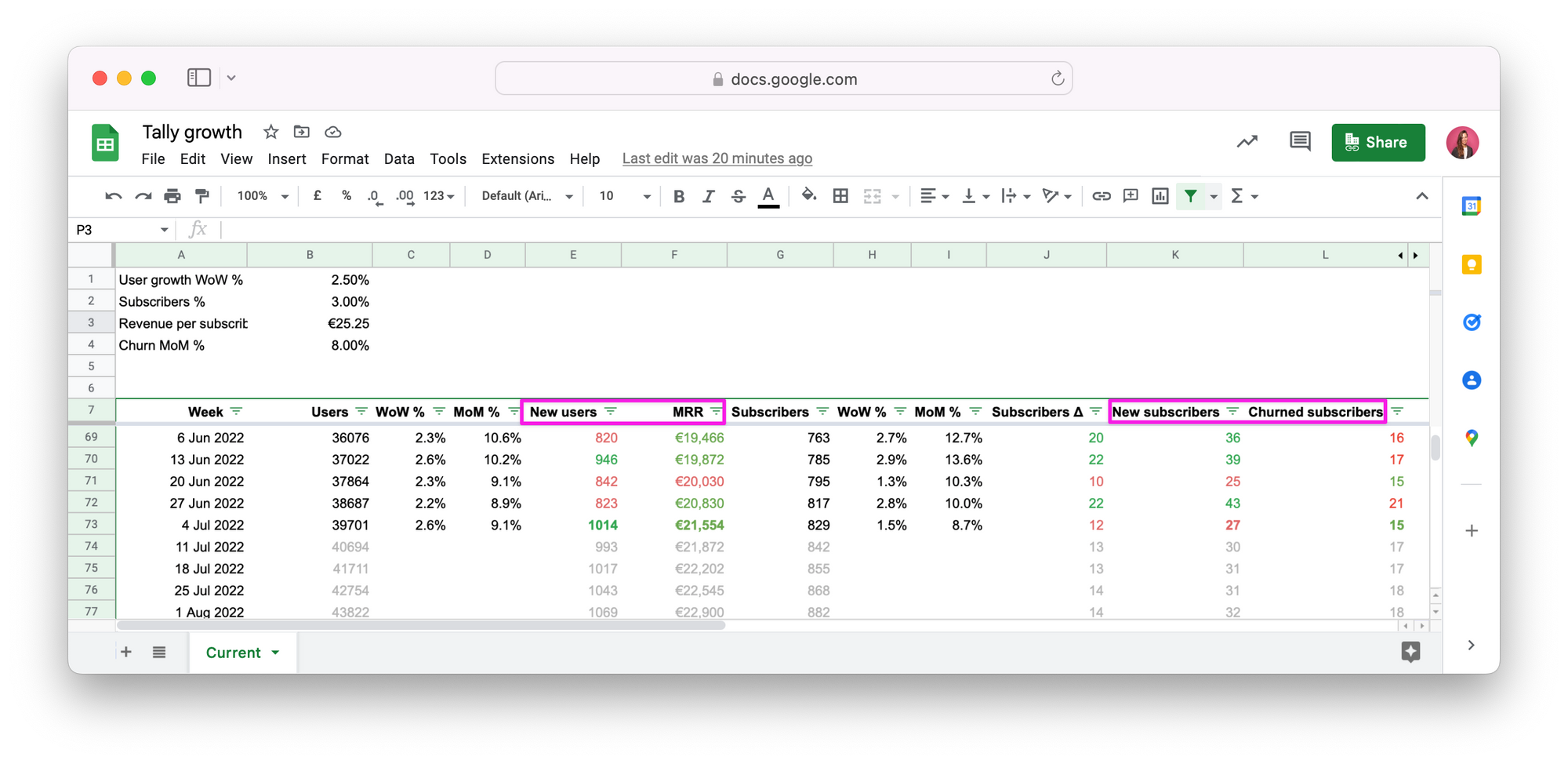The width and height of the screenshot is (1568, 764).
Task: Open Google Keep side panel
Action: 1472,264
